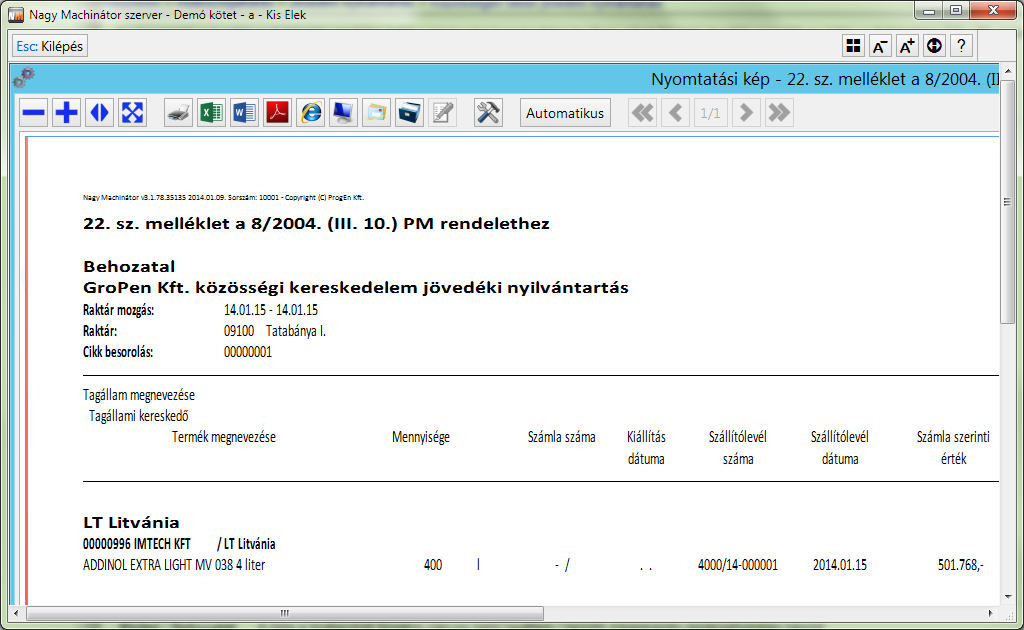Click the Automatikus button
1024x630 pixels.
566,113
